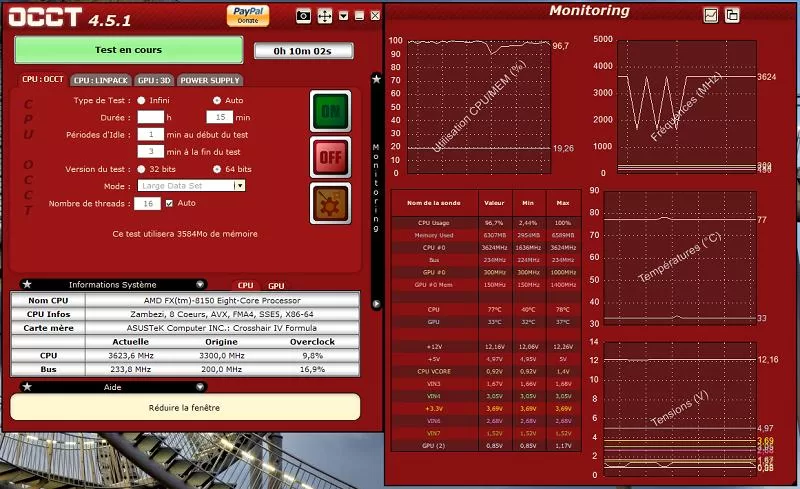Open the Mode Large Data Set dropdown
This screenshot has width=800, height=489.
click(191, 186)
